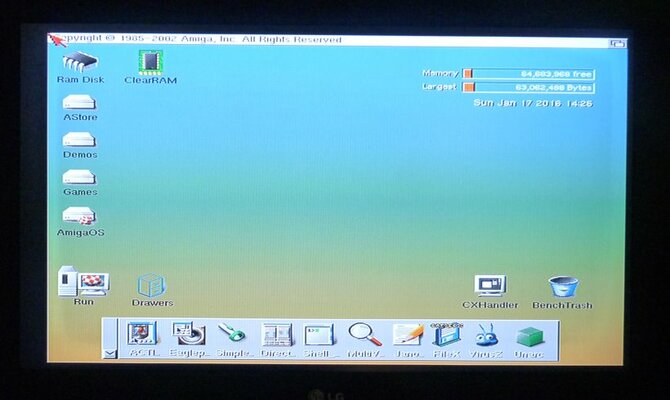Image resolution: width=670 pixels, height=400 pixels.
Task: Click the screen depth gadget in title bar
Action: point(618,42)
